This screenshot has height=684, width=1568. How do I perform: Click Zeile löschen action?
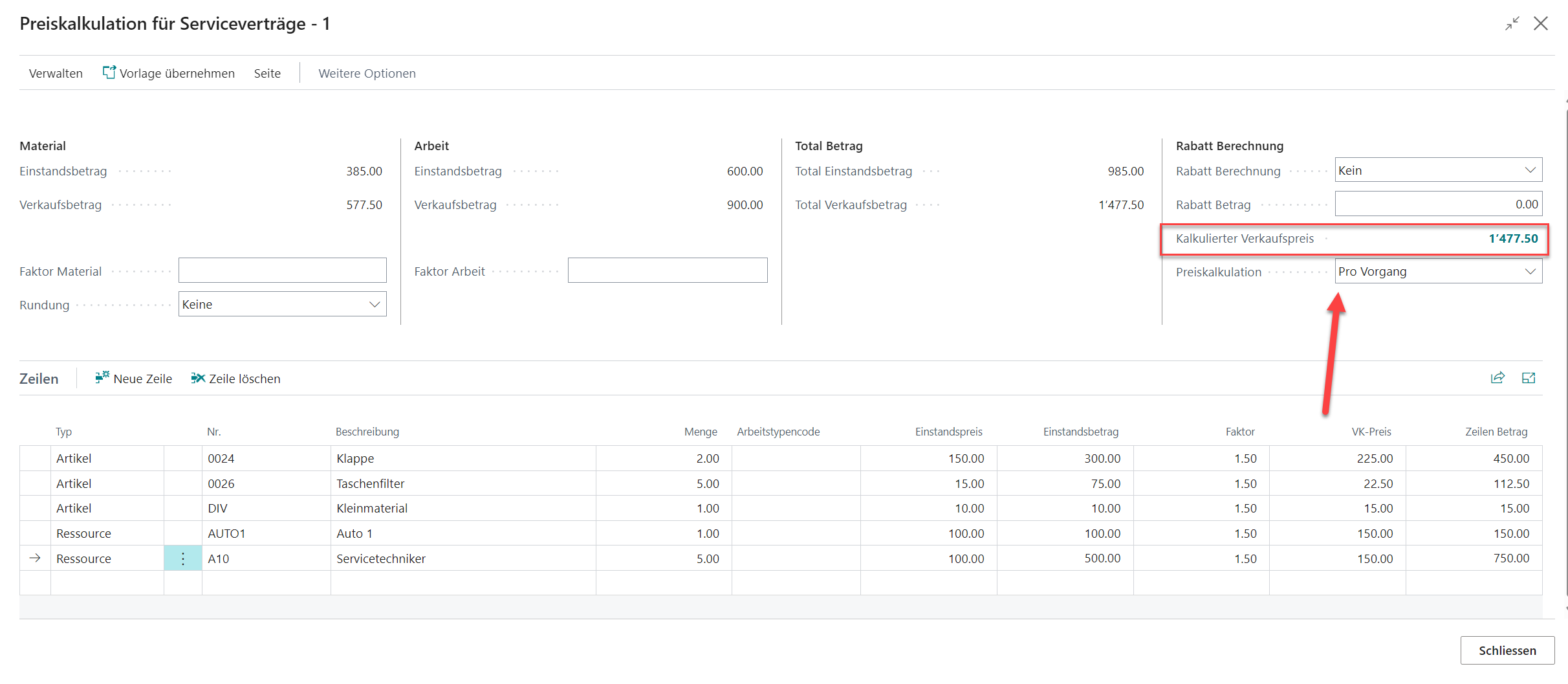click(x=236, y=378)
